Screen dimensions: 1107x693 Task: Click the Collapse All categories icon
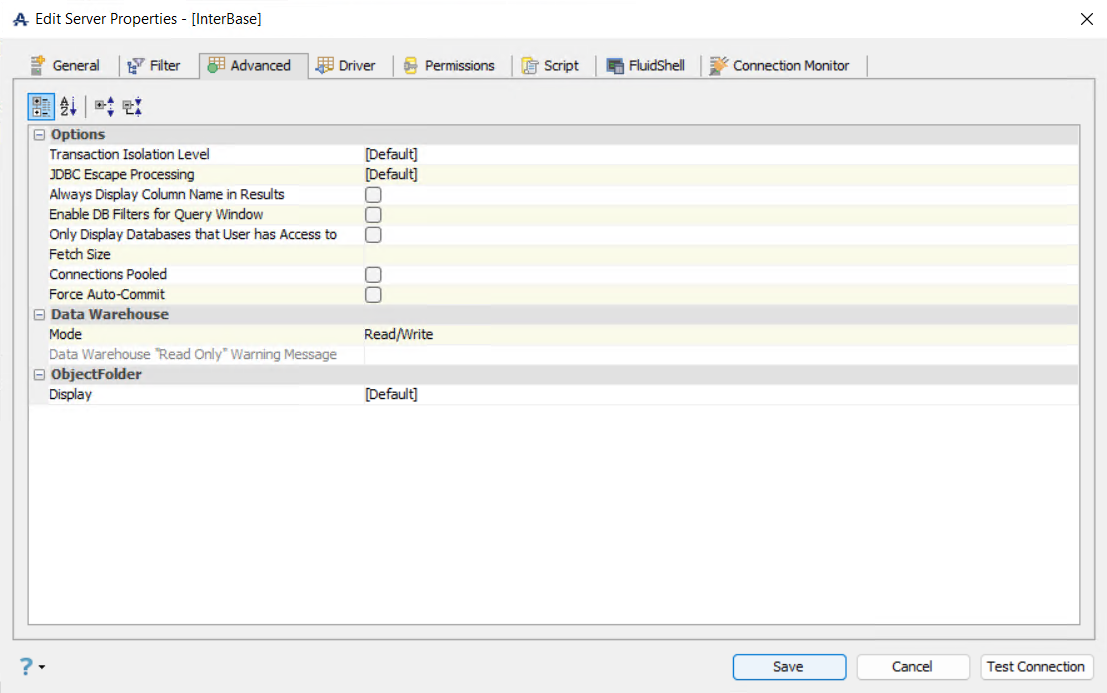(x=132, y=106)
